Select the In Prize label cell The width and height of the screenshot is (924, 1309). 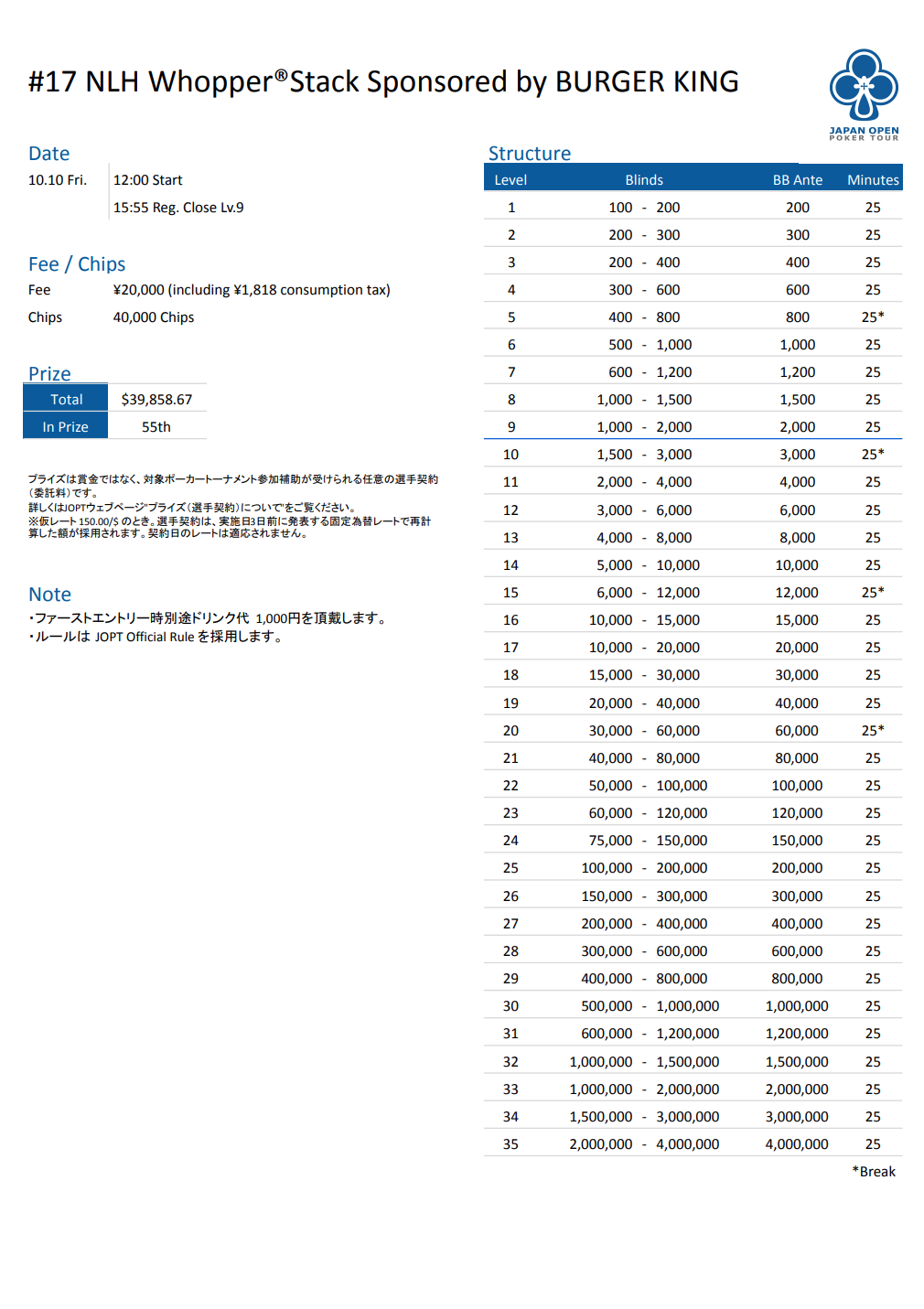coord(66,427)
